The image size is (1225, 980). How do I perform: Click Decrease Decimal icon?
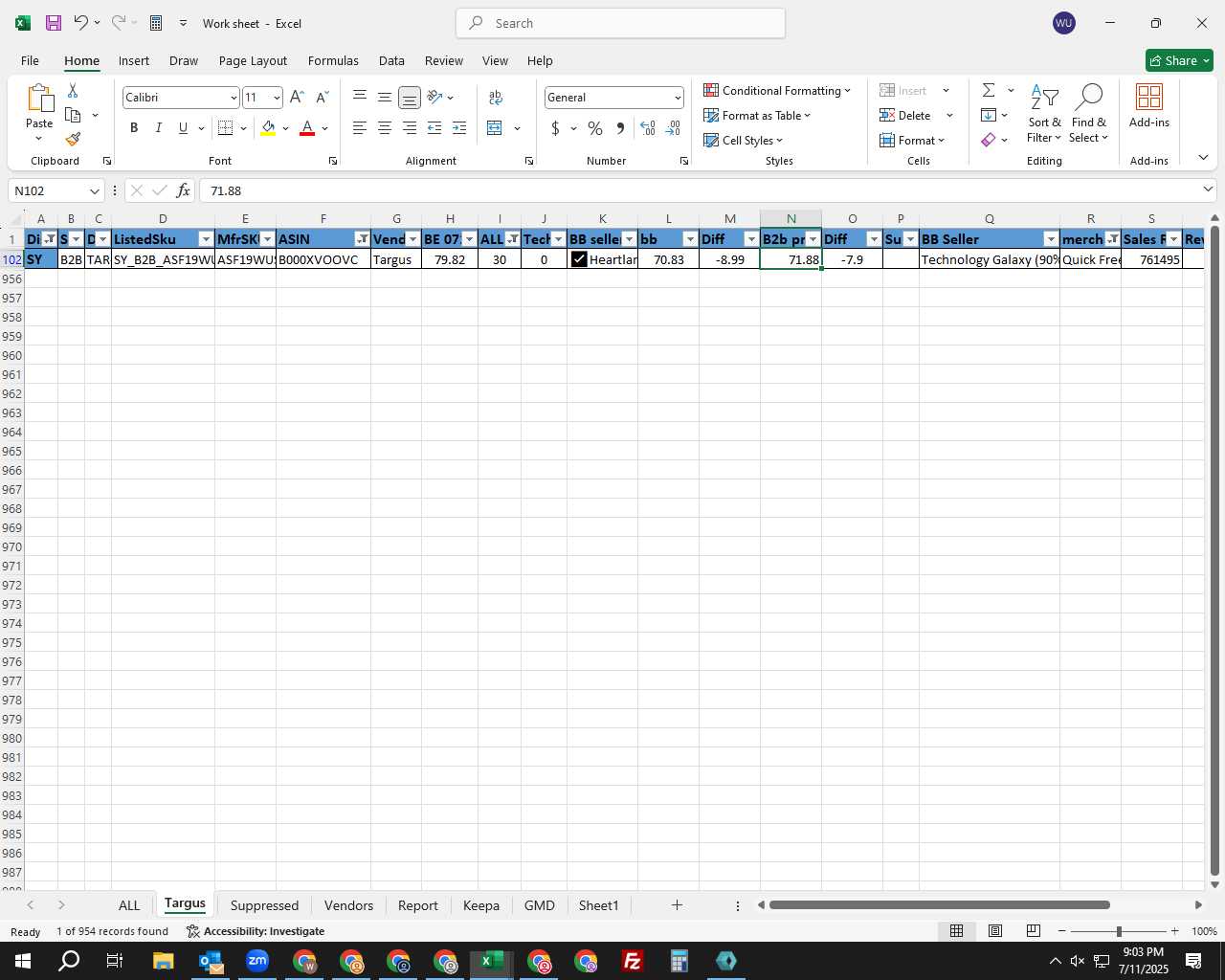coord(673,127)
